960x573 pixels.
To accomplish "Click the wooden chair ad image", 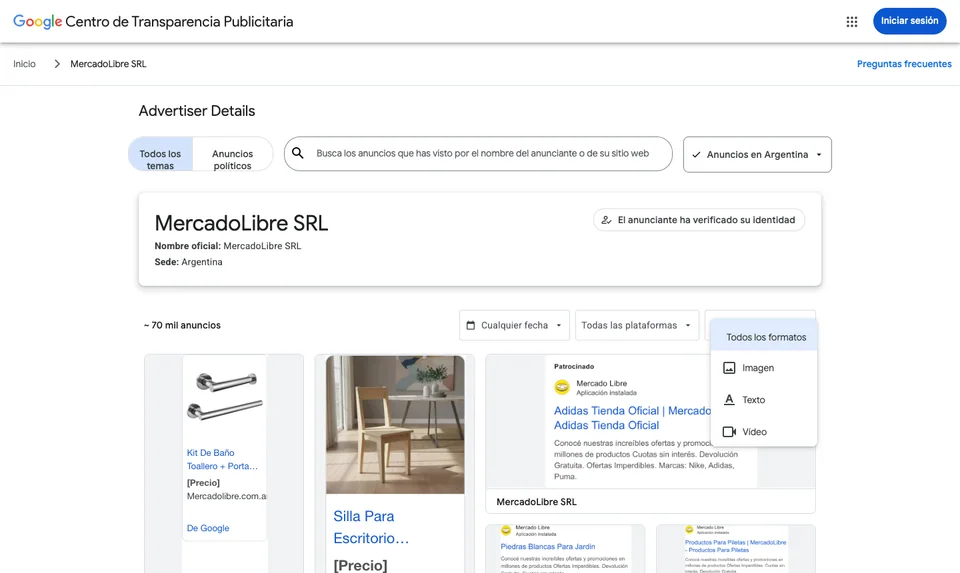I will click(395, 425).
